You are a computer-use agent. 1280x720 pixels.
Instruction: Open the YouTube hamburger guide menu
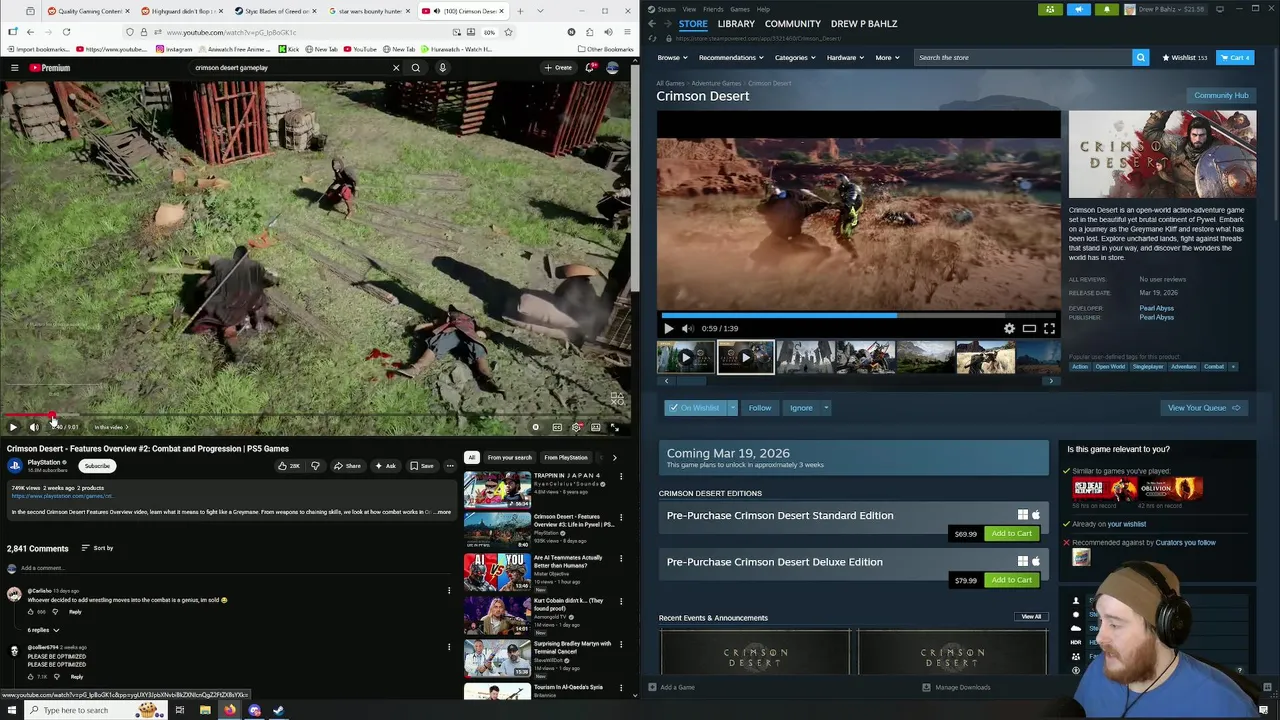(14, 68)
